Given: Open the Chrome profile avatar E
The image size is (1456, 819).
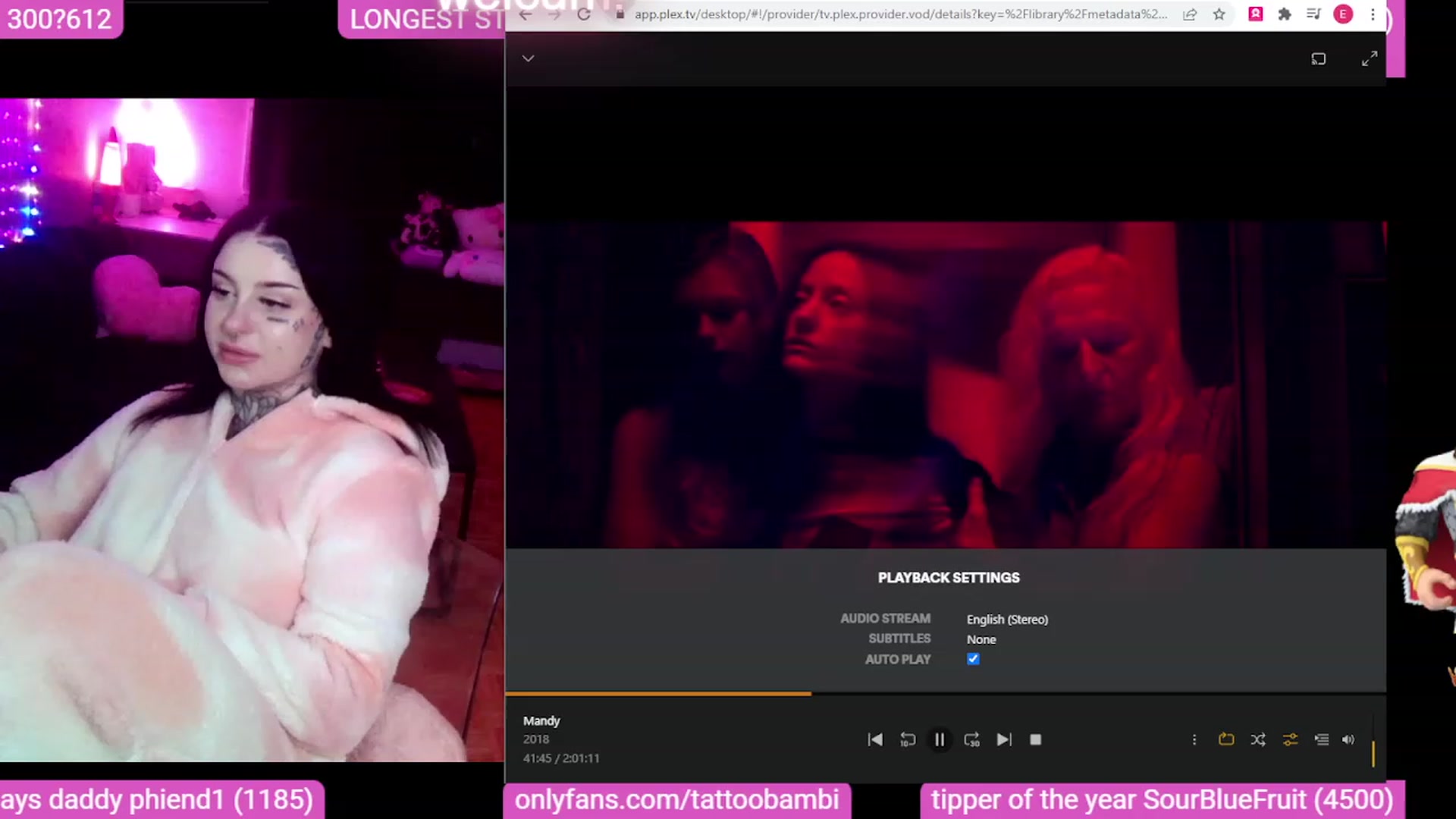Looking at the screenshot, I should point(1343,14).
